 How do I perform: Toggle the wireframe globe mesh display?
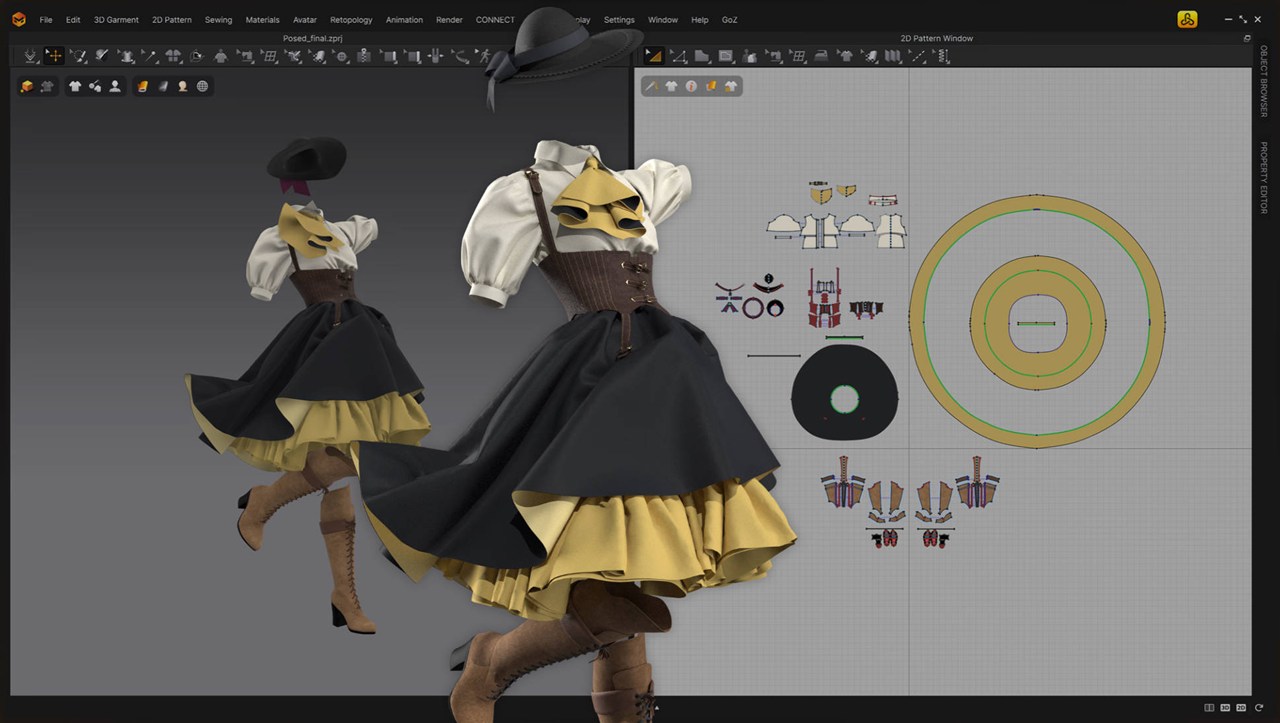coord(203,87)
